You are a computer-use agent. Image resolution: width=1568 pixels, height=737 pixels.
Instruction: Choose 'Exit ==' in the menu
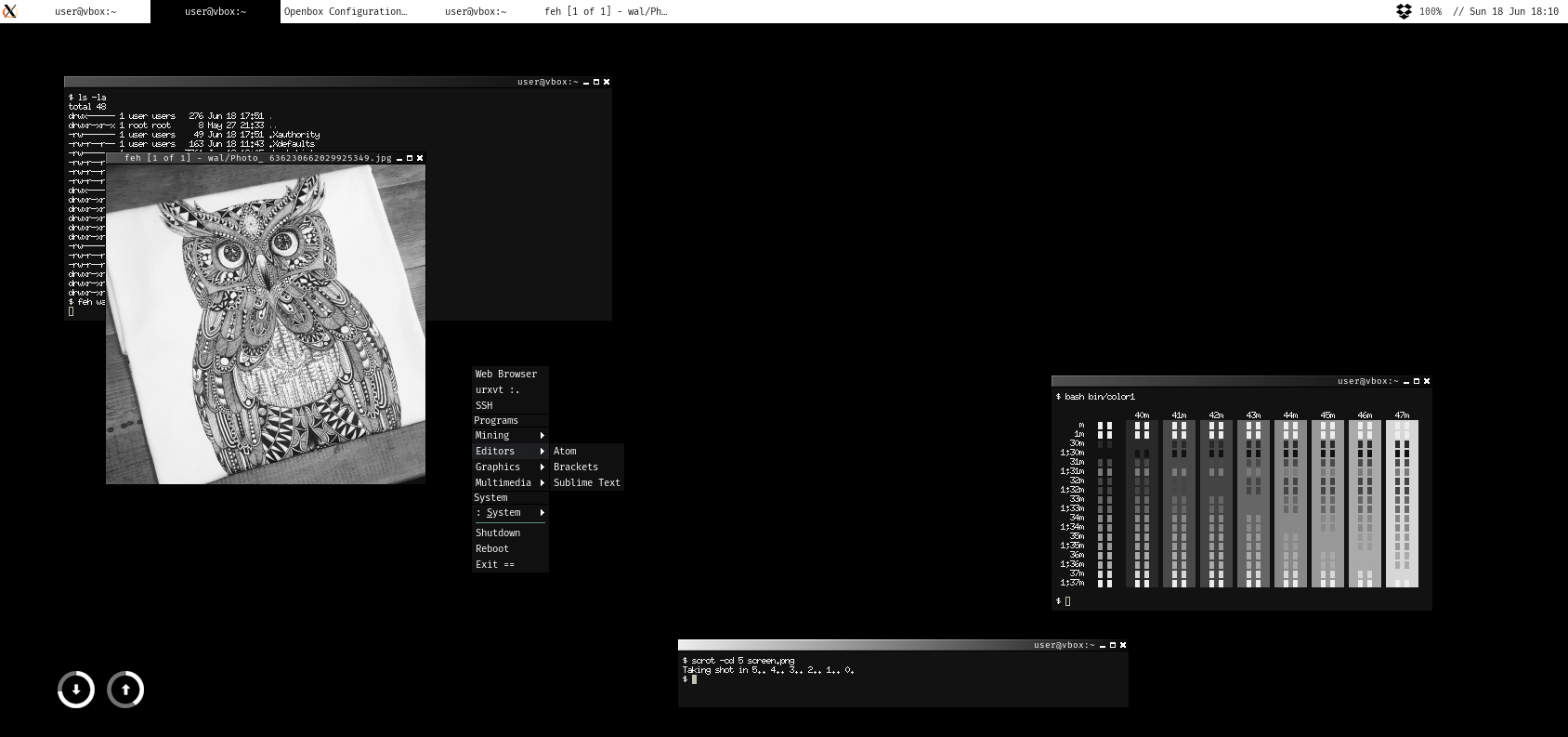[x=510, y=564]
